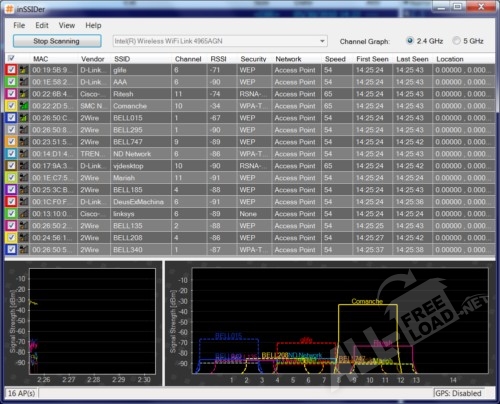Screen dimensions: 500x404
Task: Click signal strength icon for Ritesh
Action: coord(24,94)
